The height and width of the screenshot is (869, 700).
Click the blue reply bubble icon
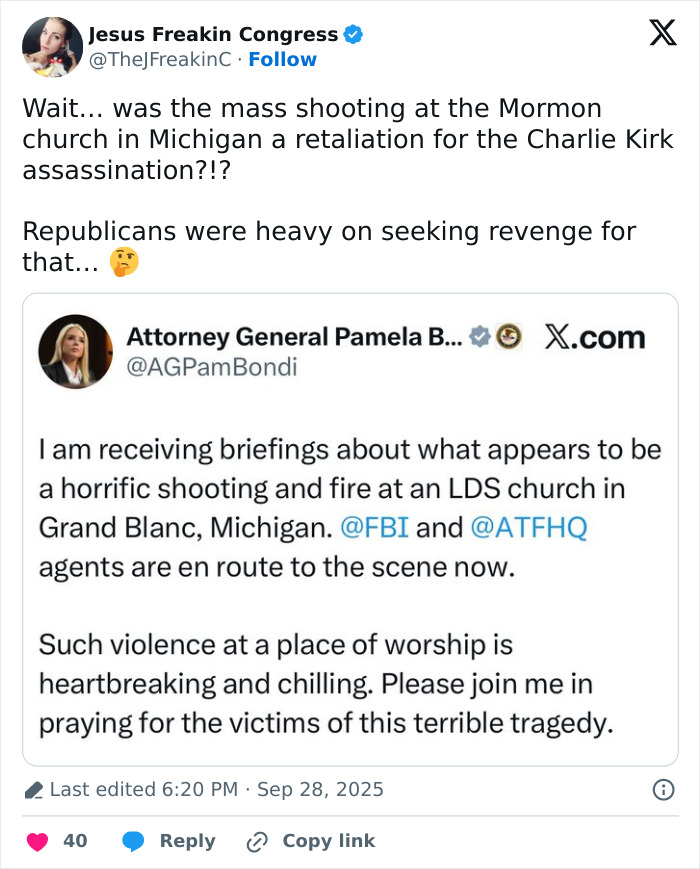click(x=132, y=841)
